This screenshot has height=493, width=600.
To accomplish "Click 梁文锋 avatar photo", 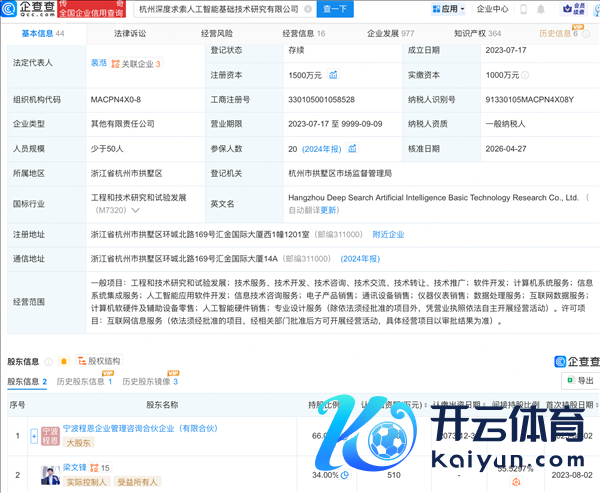I will tap(50, 475).
